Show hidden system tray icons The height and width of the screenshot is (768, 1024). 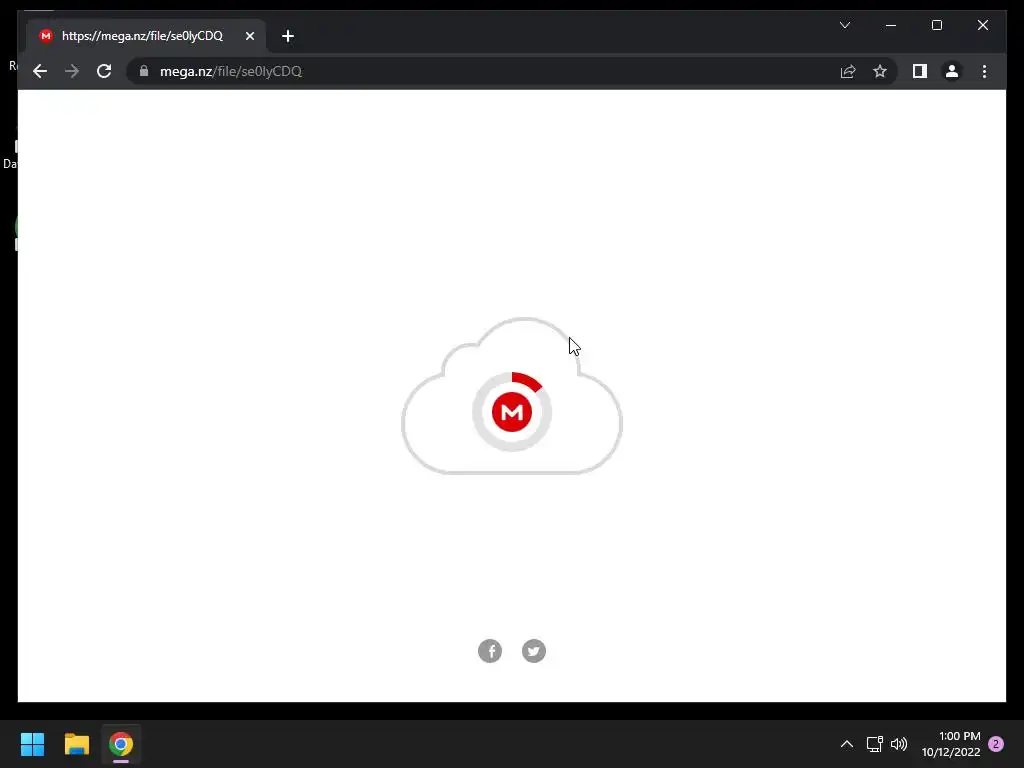tap(846, 744)
